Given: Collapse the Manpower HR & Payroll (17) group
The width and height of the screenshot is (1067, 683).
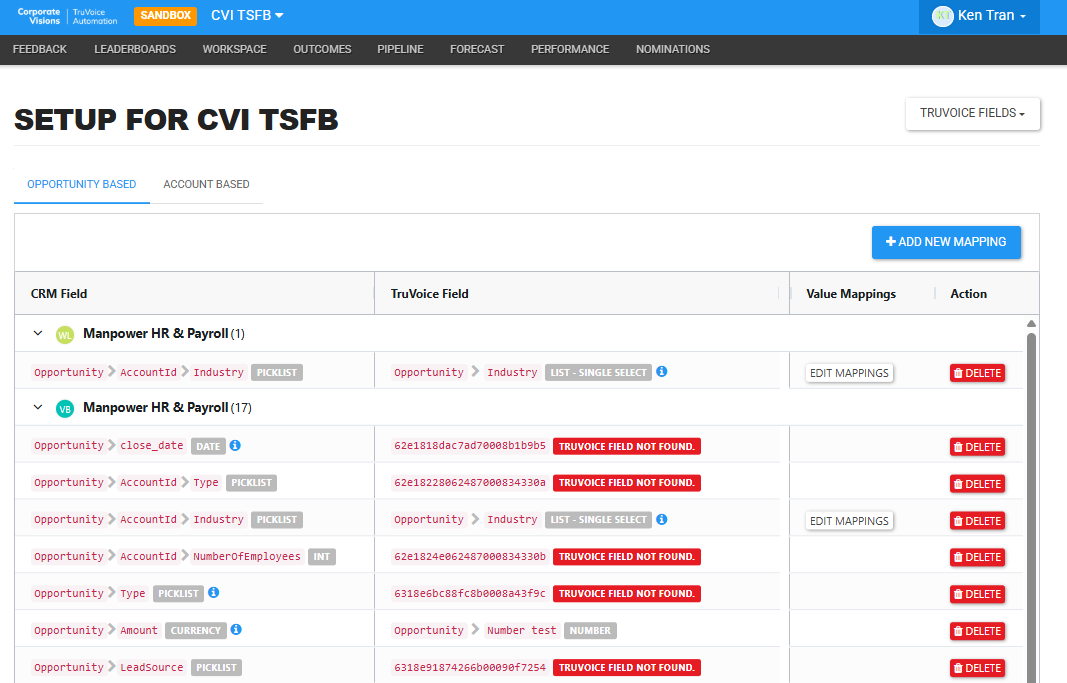Looking at the screenshot, I should [x=38, y=407].
